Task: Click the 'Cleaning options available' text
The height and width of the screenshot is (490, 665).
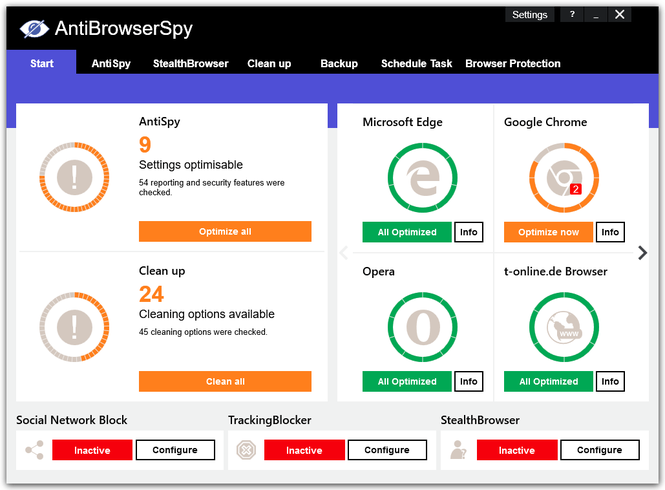Action: pos(207,314)
